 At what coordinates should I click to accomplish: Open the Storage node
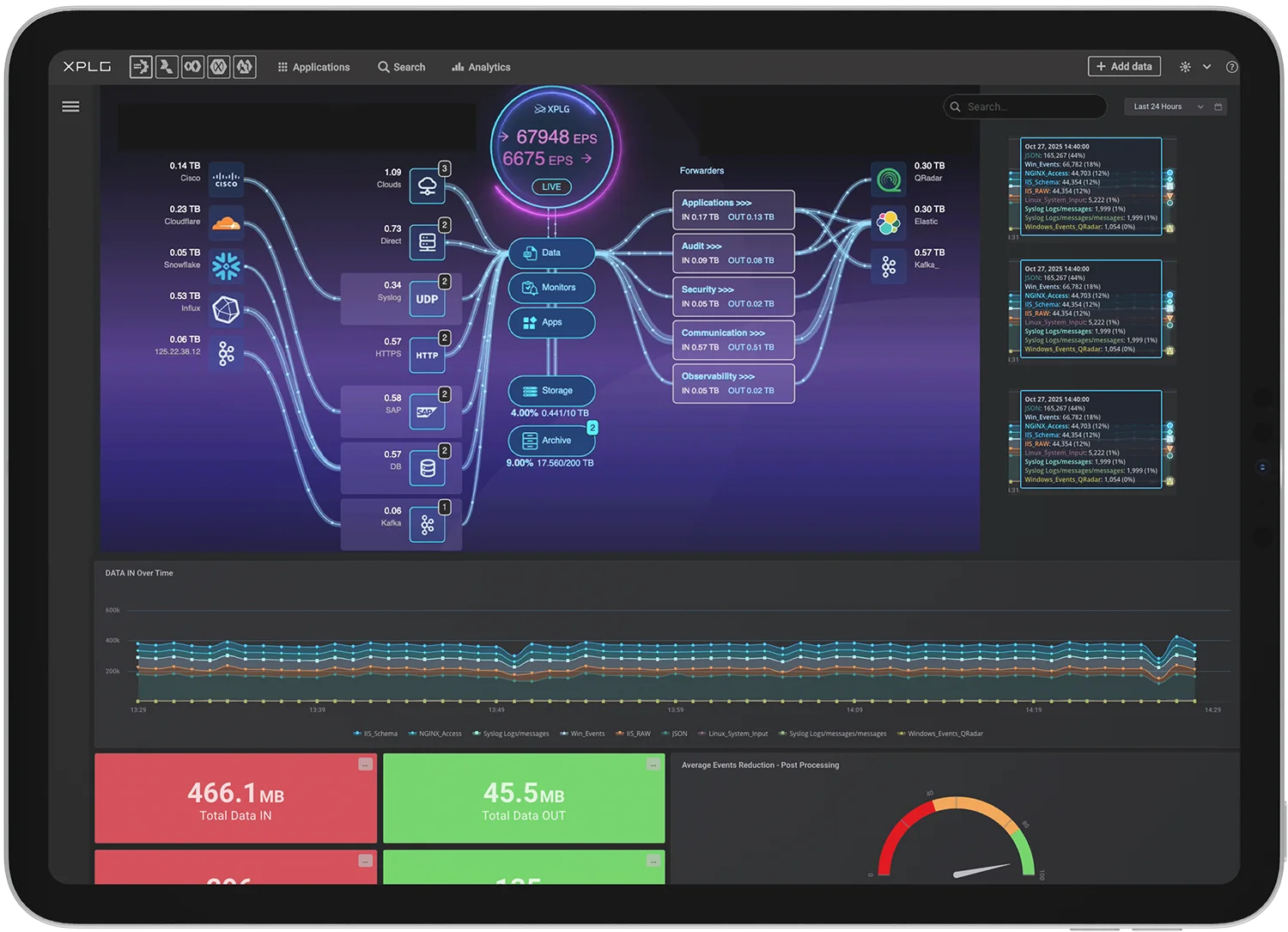tap(551, 391)
